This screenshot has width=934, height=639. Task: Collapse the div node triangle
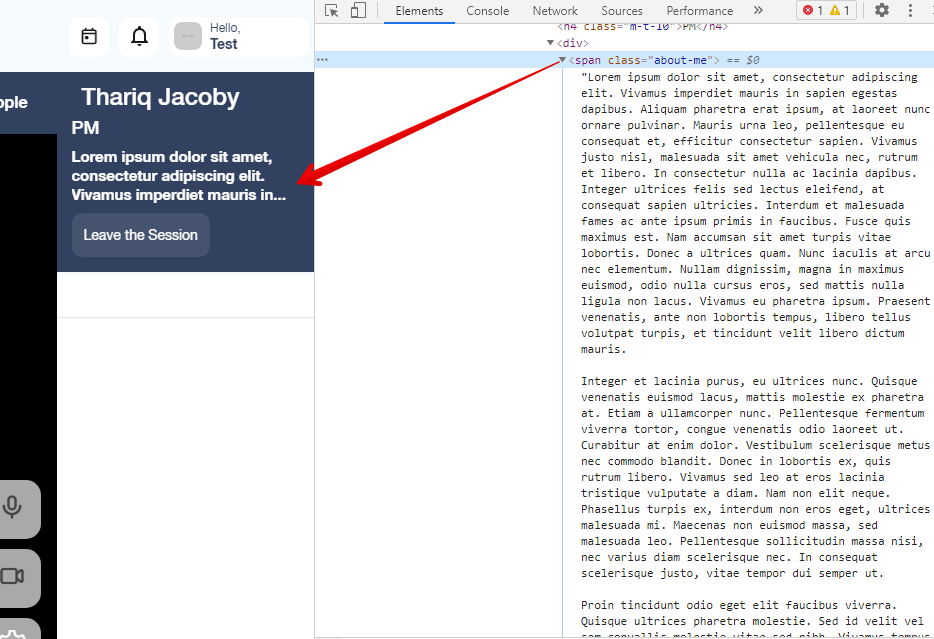click(550, 43)
